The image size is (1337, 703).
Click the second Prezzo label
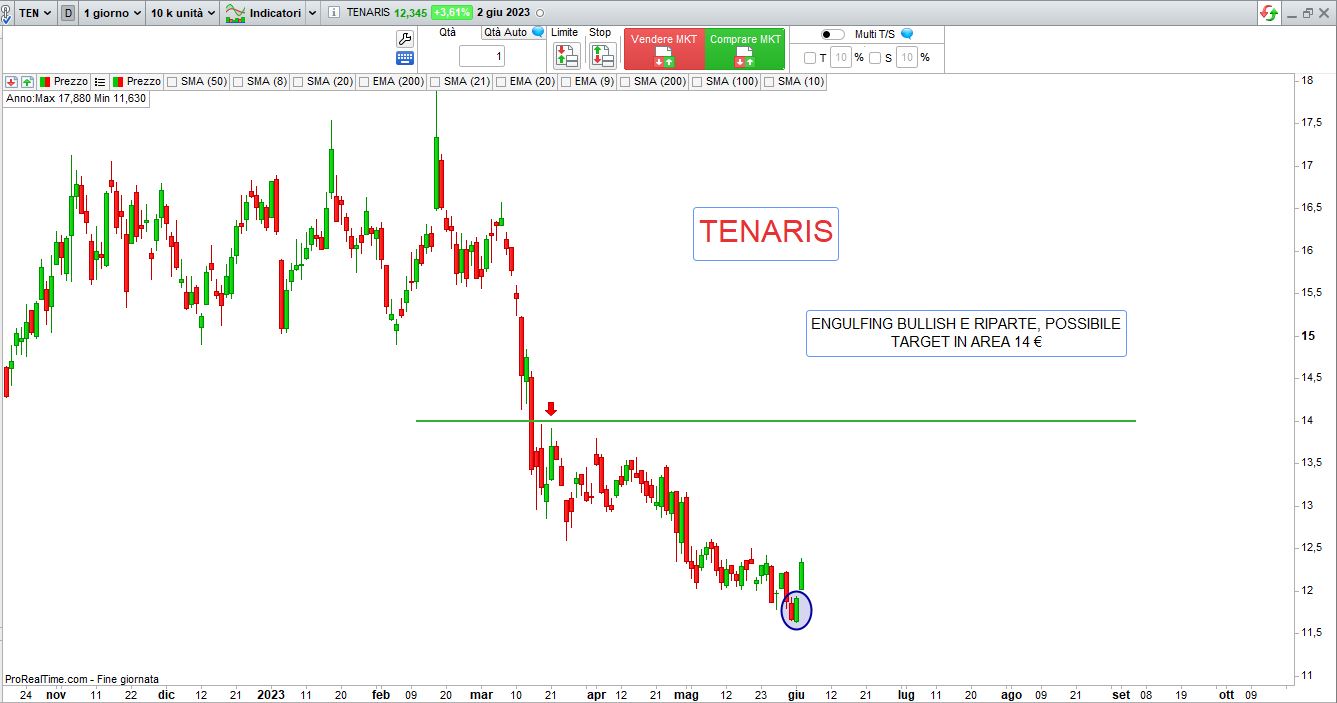(144, 82)
